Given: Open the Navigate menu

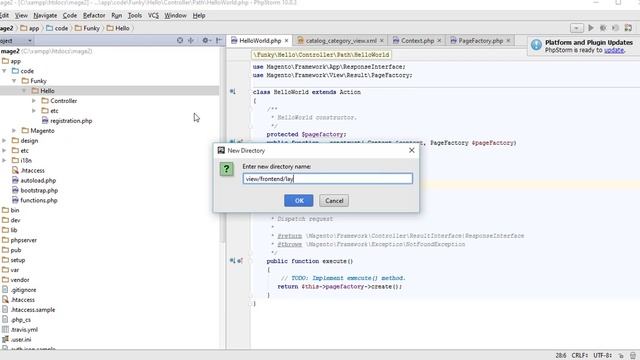Looking at the screenshot, I should point(45,16).
